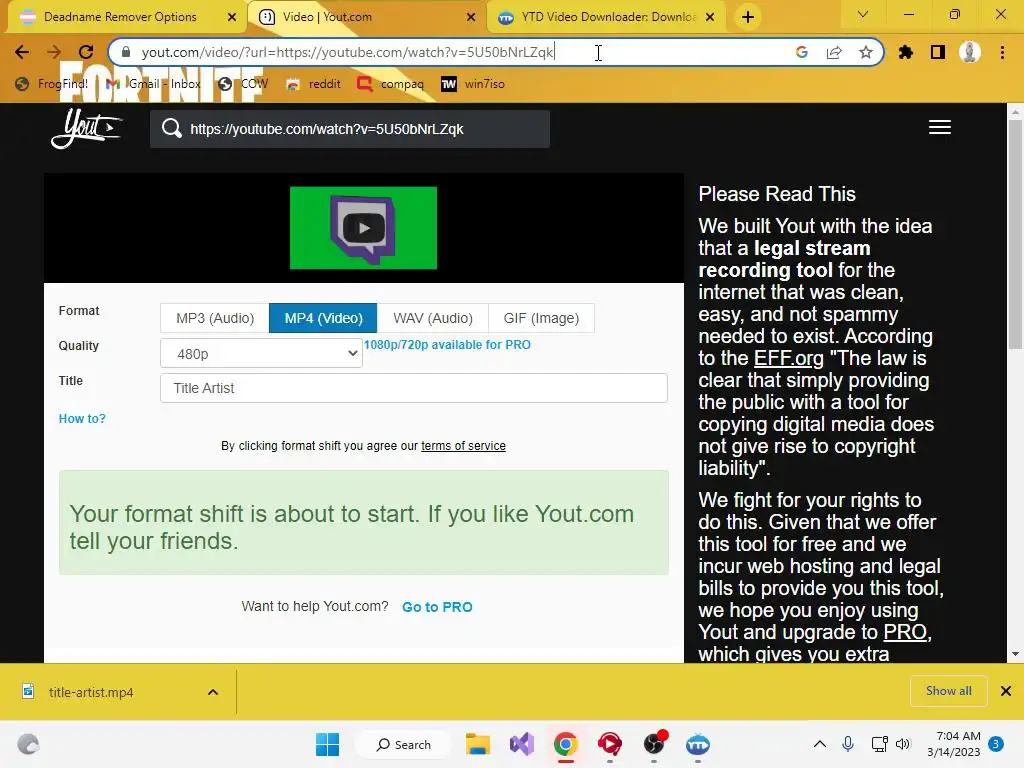Click the Chrome taskbar icon
Viewport: 1024px width, 768px height.
tap(566, 744)
